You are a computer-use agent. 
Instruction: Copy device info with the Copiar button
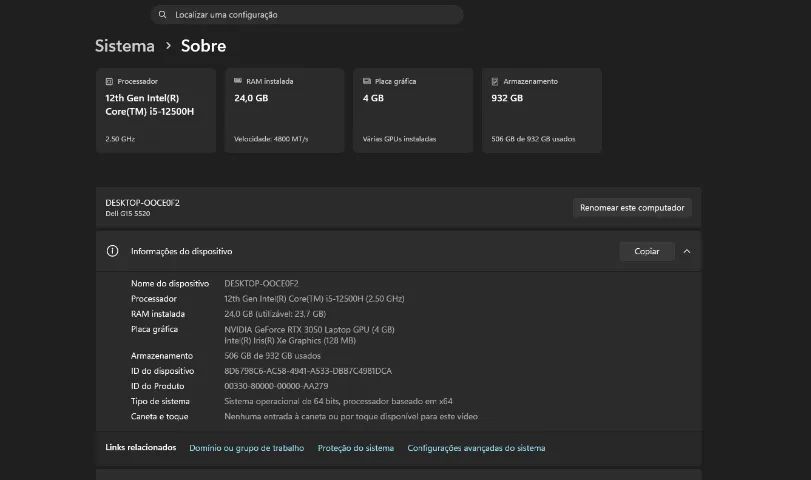pos(647,251)
